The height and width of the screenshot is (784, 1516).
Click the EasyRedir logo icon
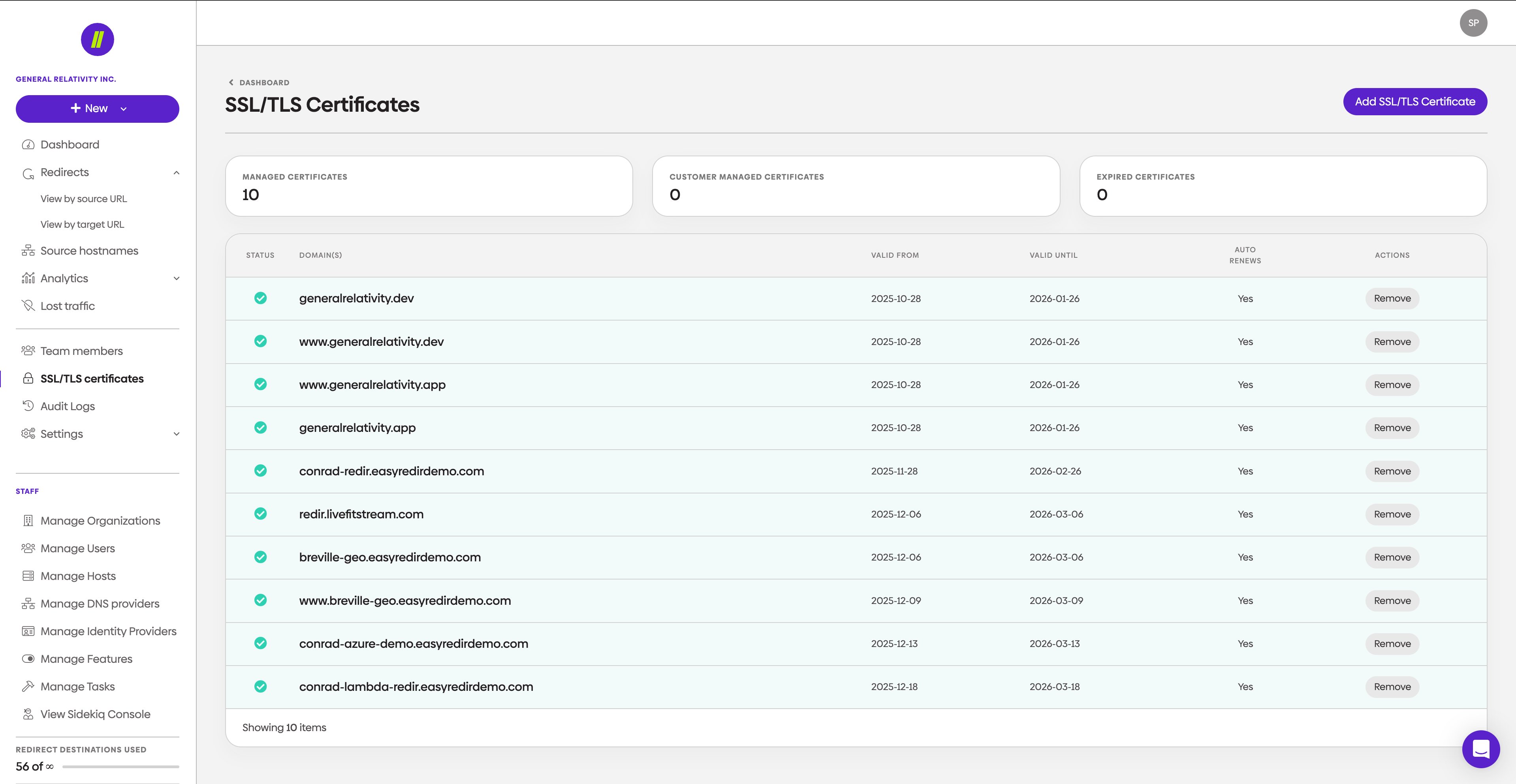97,39
